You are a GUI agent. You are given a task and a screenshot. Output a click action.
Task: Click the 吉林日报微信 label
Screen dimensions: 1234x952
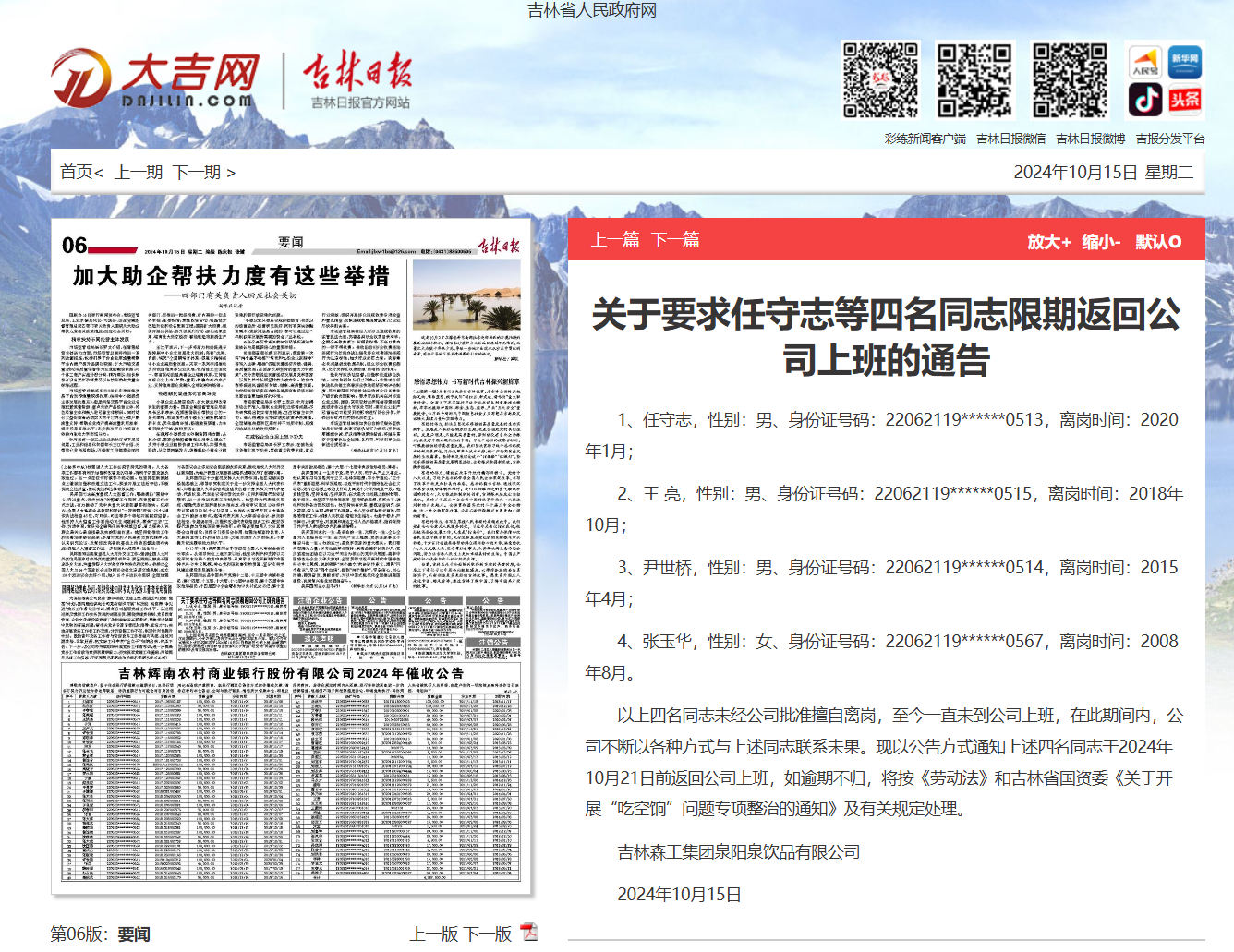pos(1010,139)
